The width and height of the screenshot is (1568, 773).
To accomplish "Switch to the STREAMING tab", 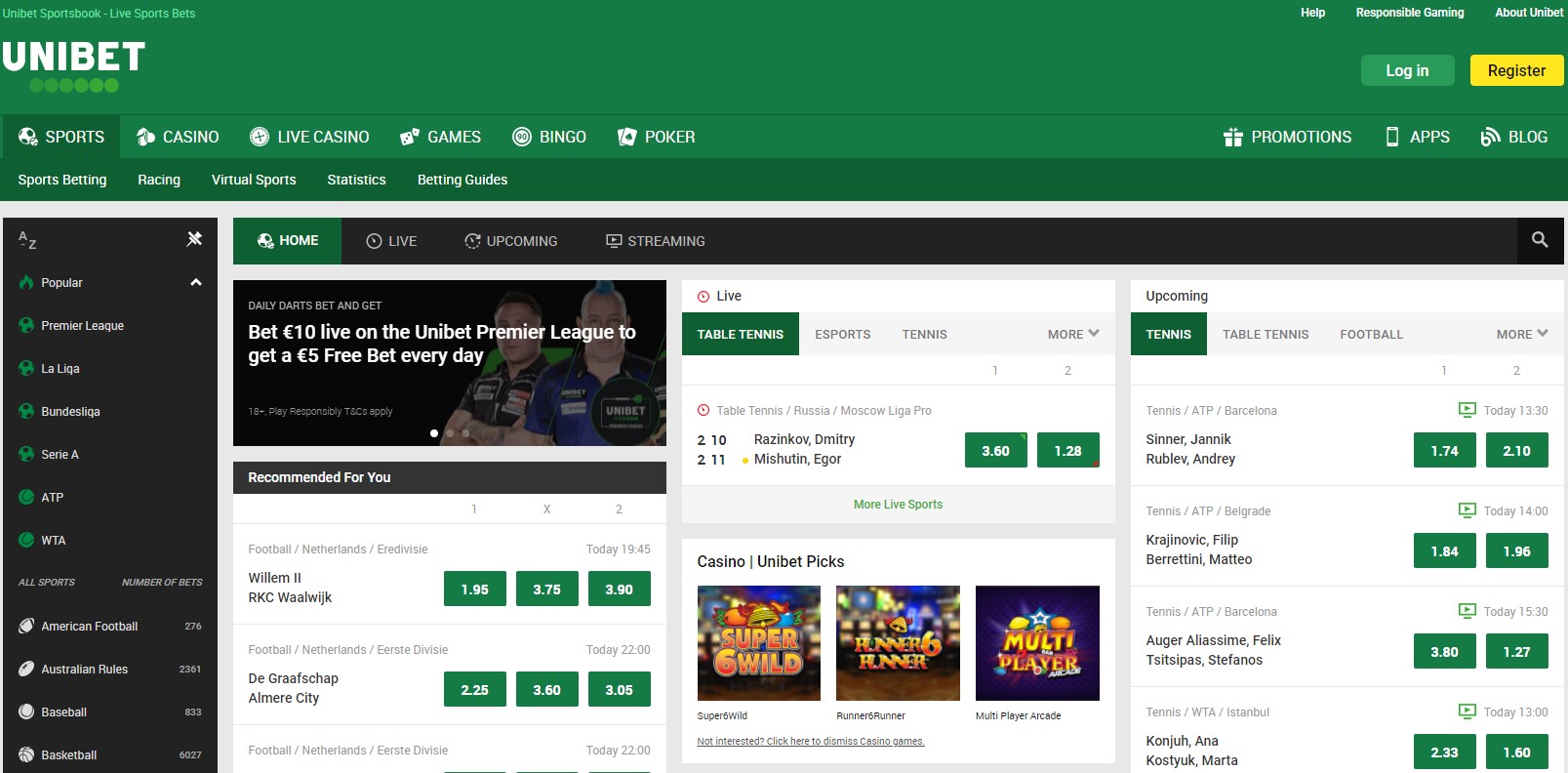I will pyautogui.click(x=656, y=241).
